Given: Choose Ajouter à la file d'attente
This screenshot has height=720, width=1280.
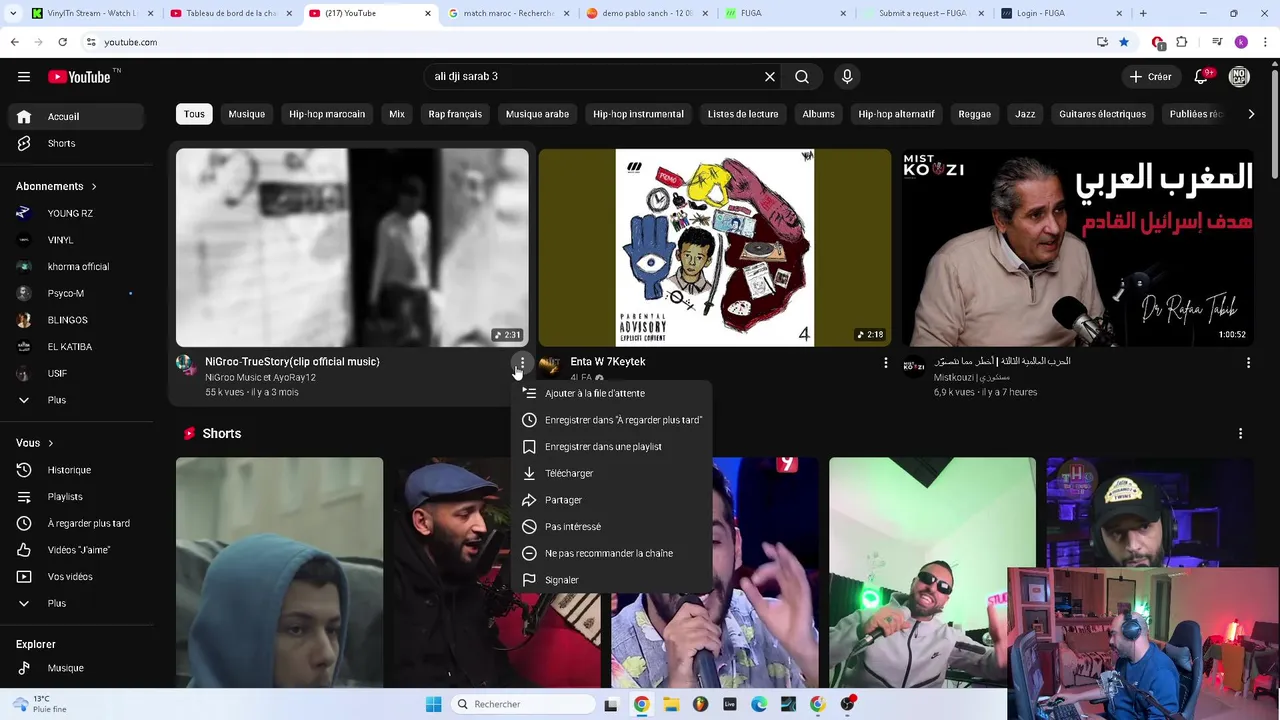Looking at the screenshot, I should click(611, 393).
